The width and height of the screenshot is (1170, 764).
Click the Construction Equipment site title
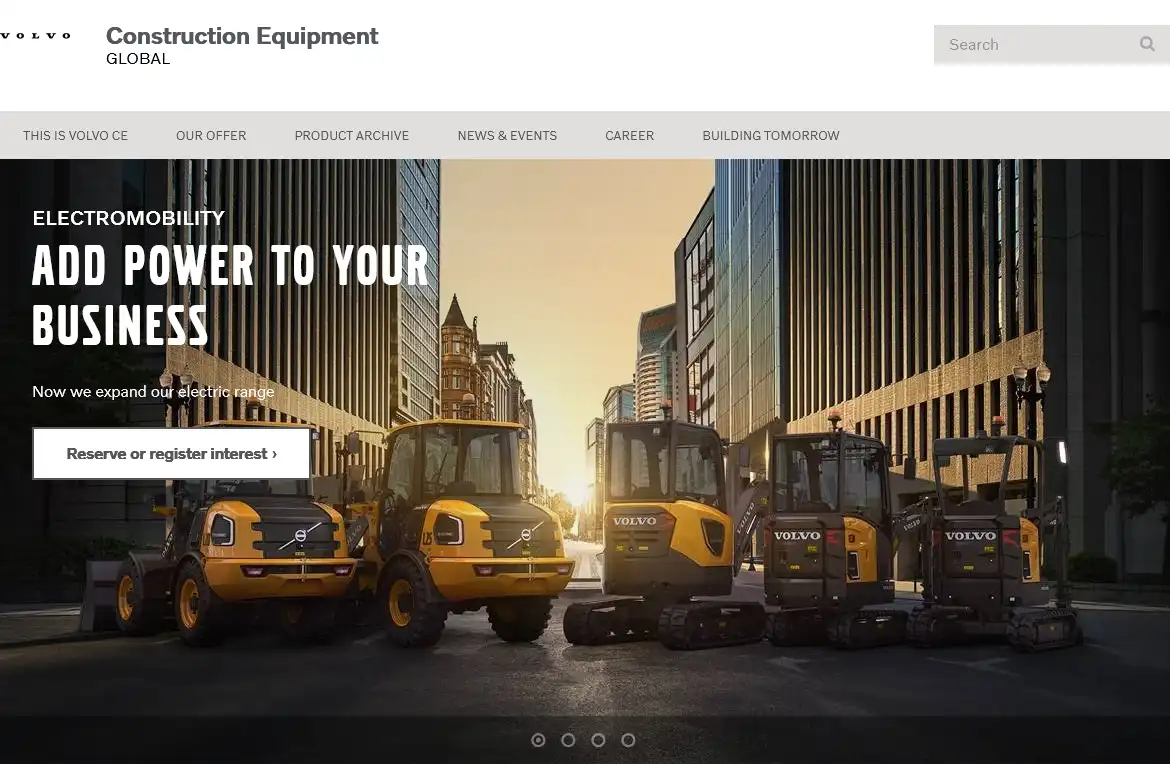coord(242,36)
